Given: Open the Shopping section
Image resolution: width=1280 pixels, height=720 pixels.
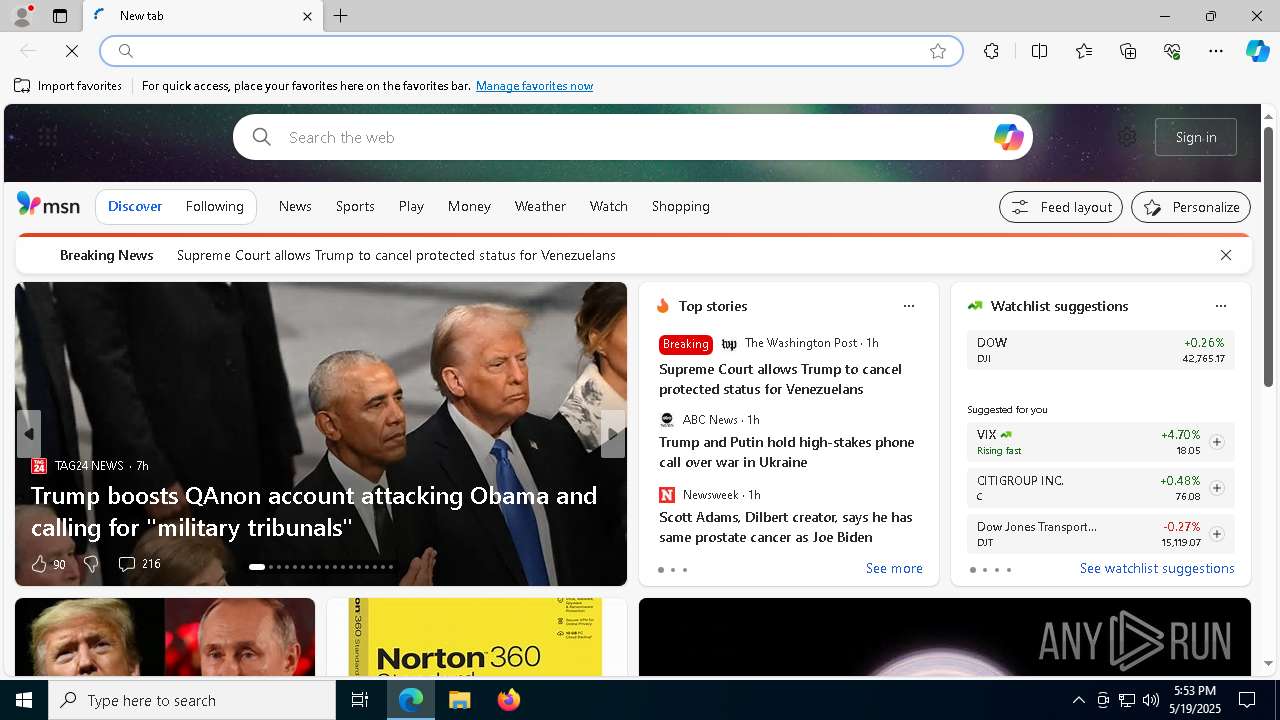Looking at the screenshot, I should point(680,206).
